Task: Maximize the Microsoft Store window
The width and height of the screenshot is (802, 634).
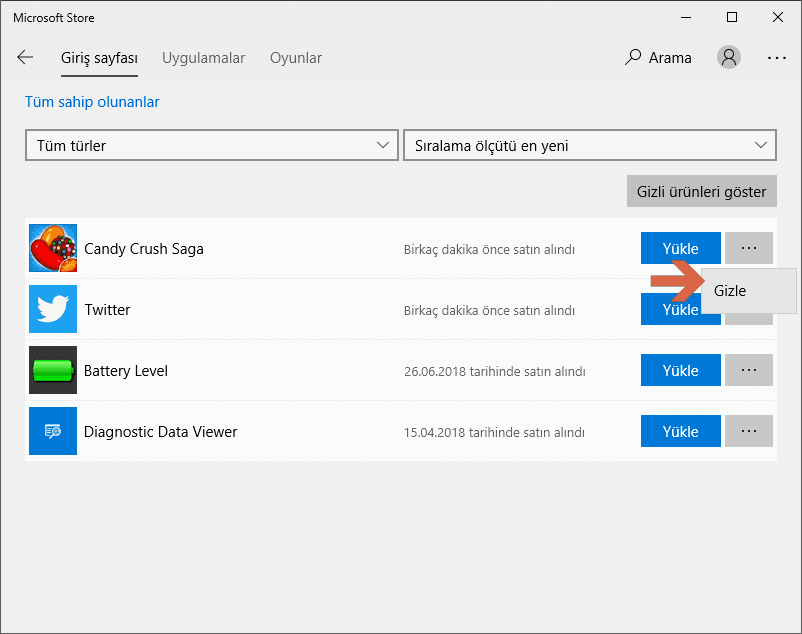Action: pyautogui.click(x=732, y=17)
